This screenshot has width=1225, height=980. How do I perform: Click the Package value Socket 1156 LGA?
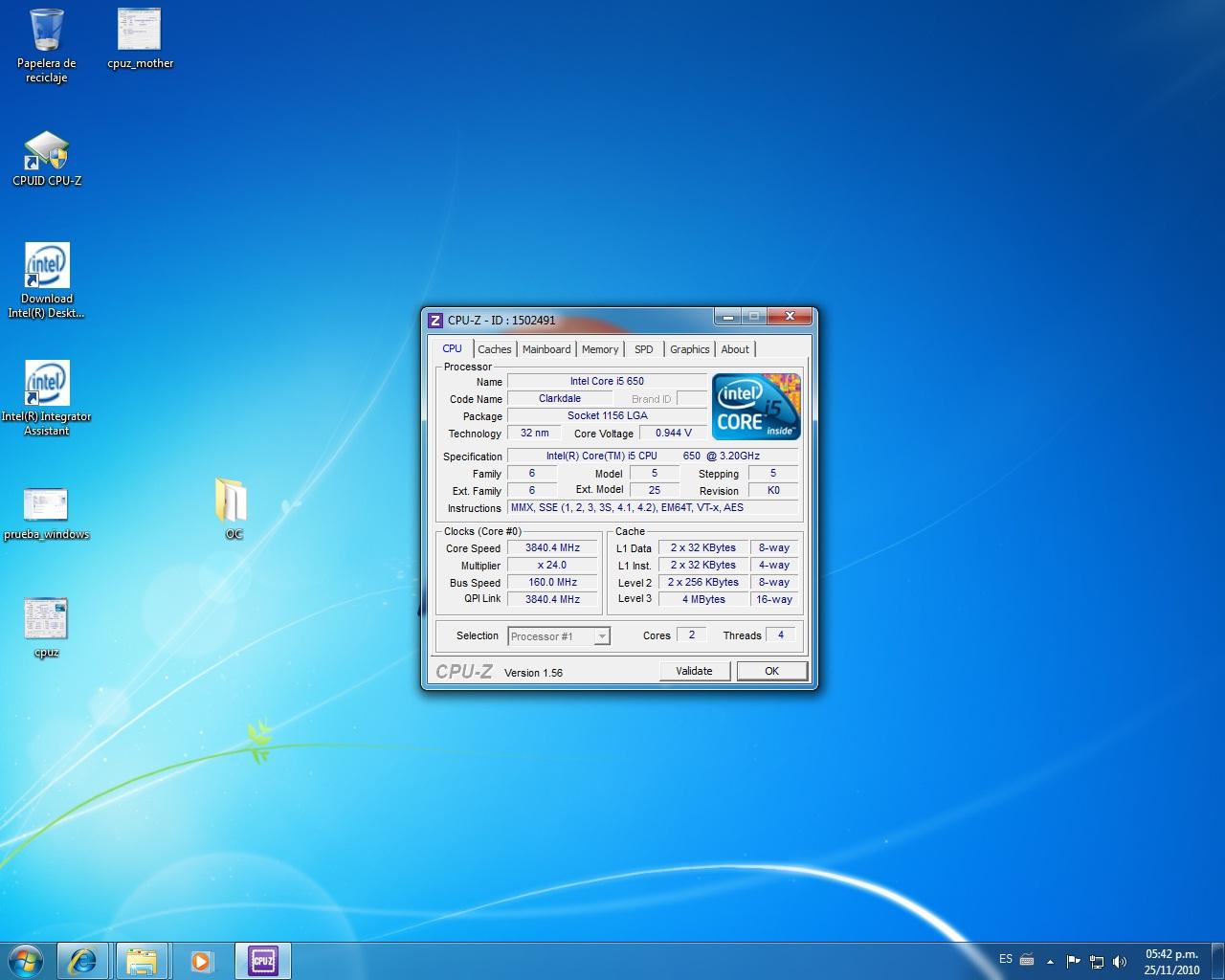[607, 415]
